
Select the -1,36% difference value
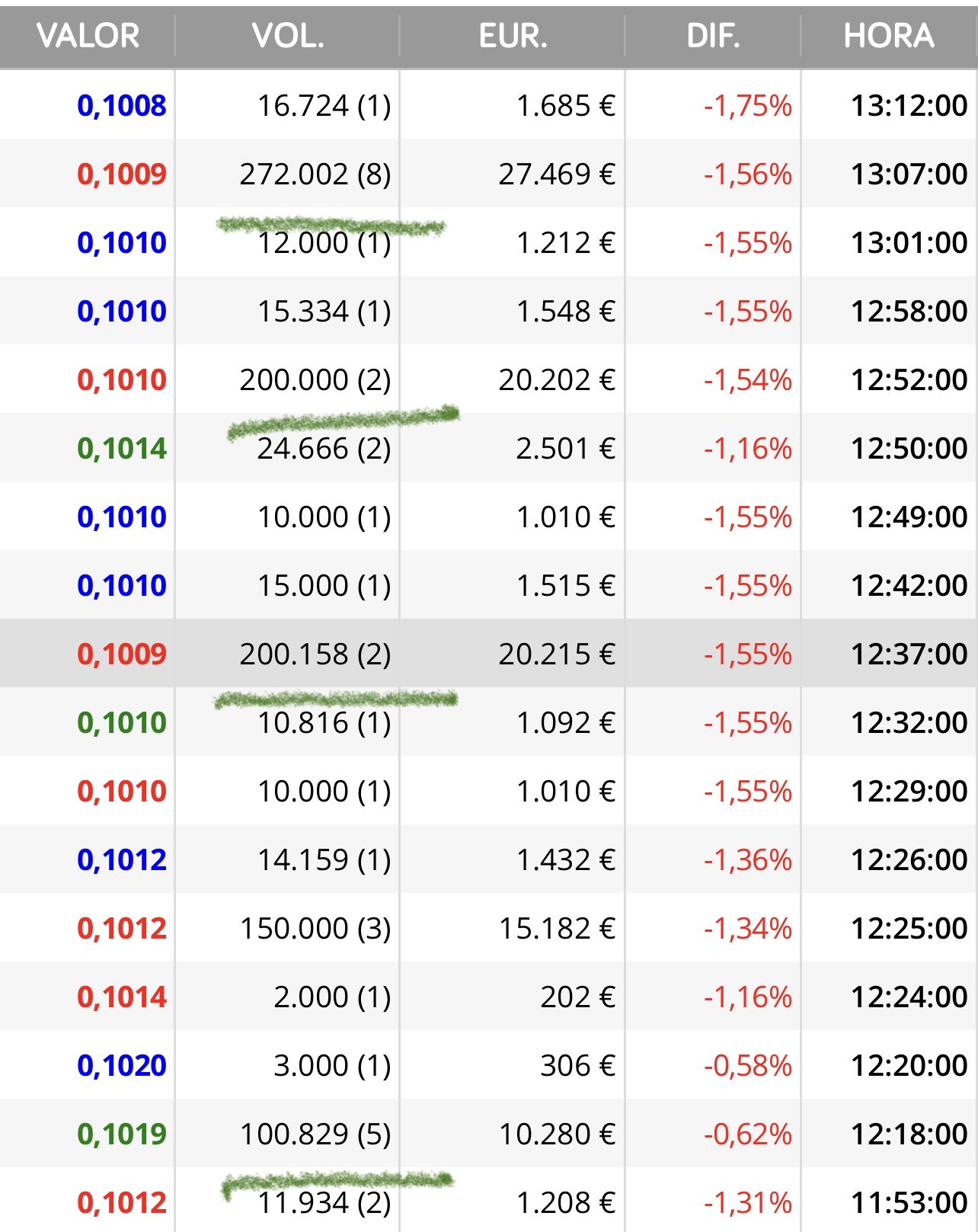[x=748, y=860]
